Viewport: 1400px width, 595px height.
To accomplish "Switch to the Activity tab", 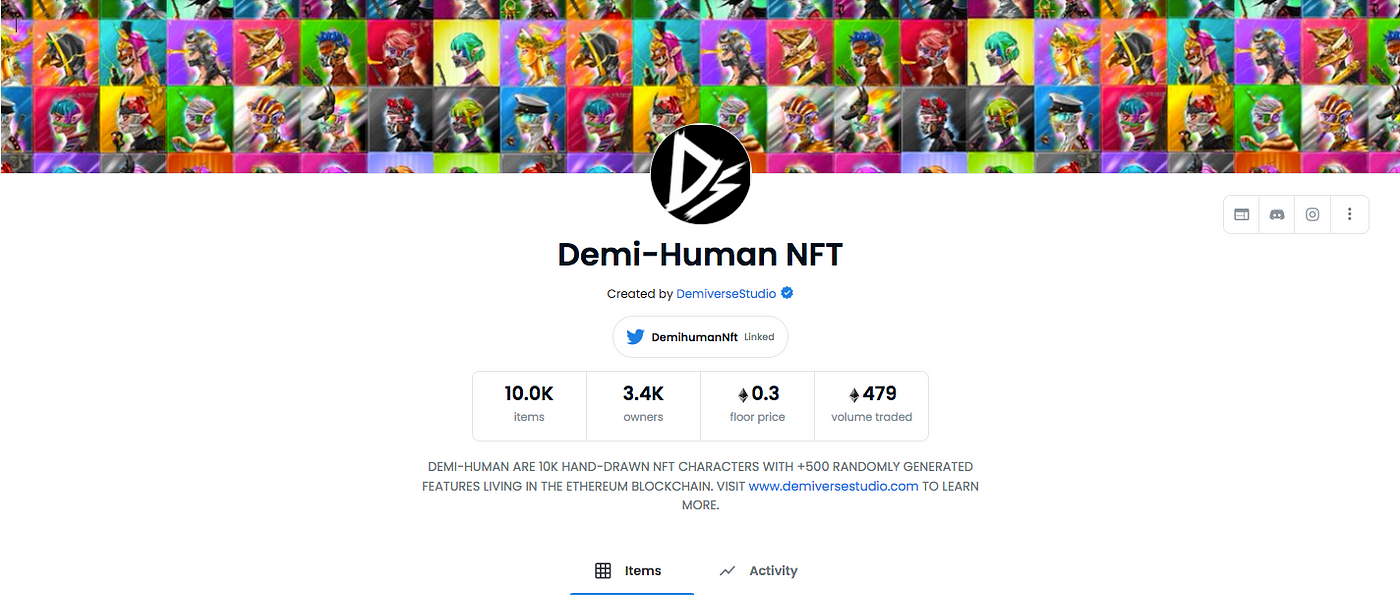I will pos(759,571).
